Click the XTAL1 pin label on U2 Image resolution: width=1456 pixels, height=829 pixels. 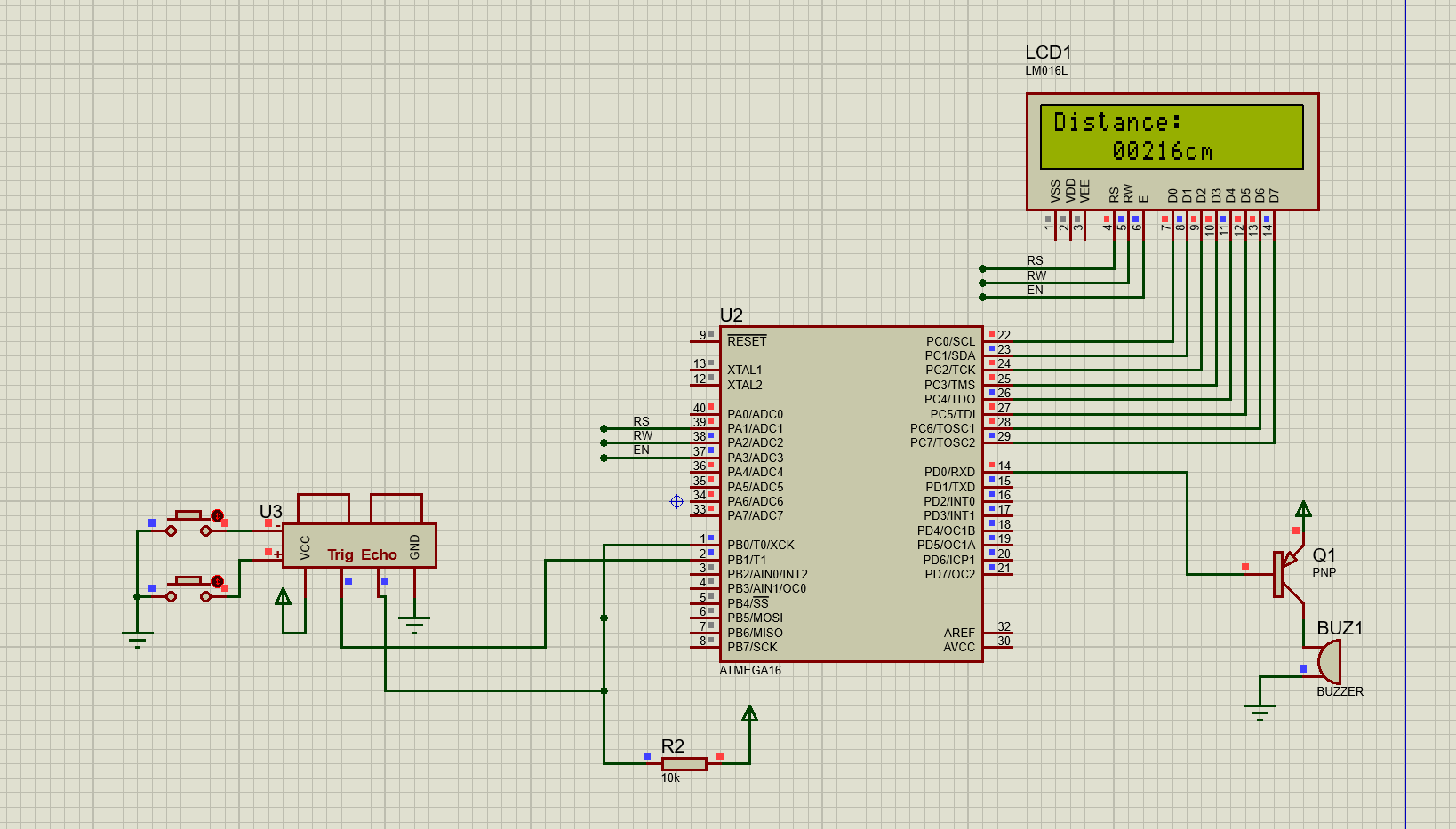coord(745,371)
